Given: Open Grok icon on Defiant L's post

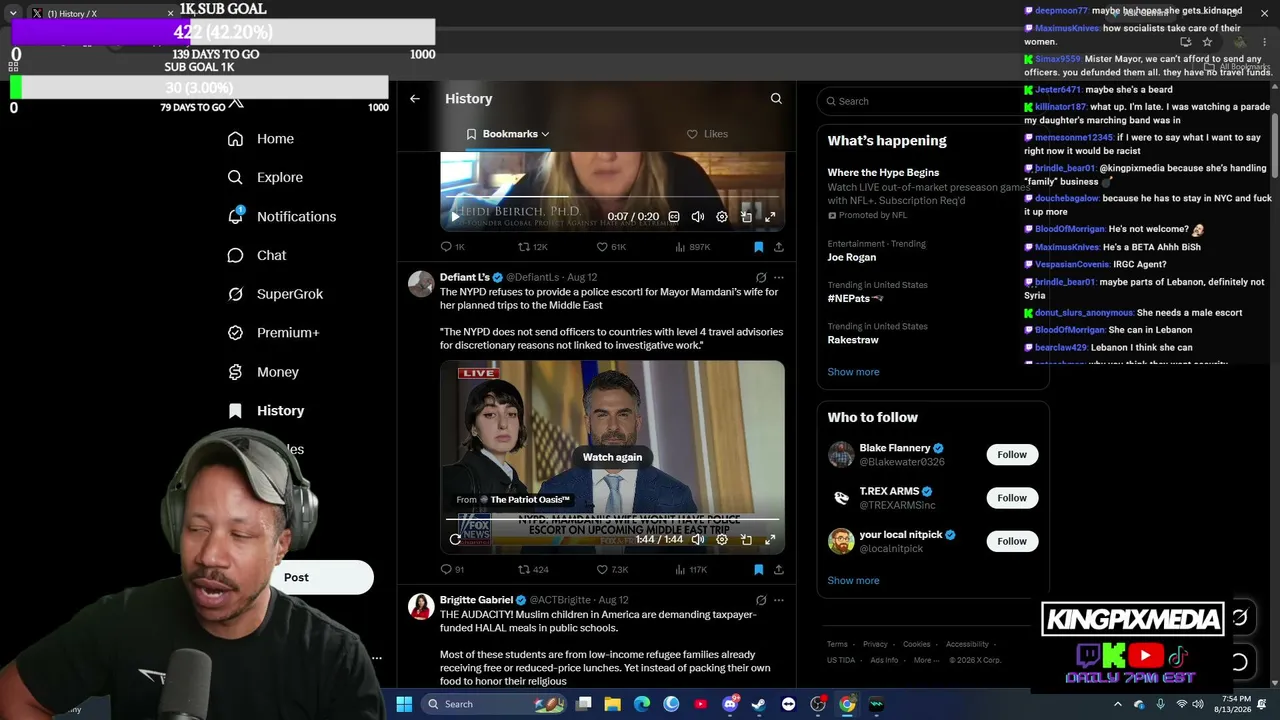Looking at the screenshot, I should point(761,277).
